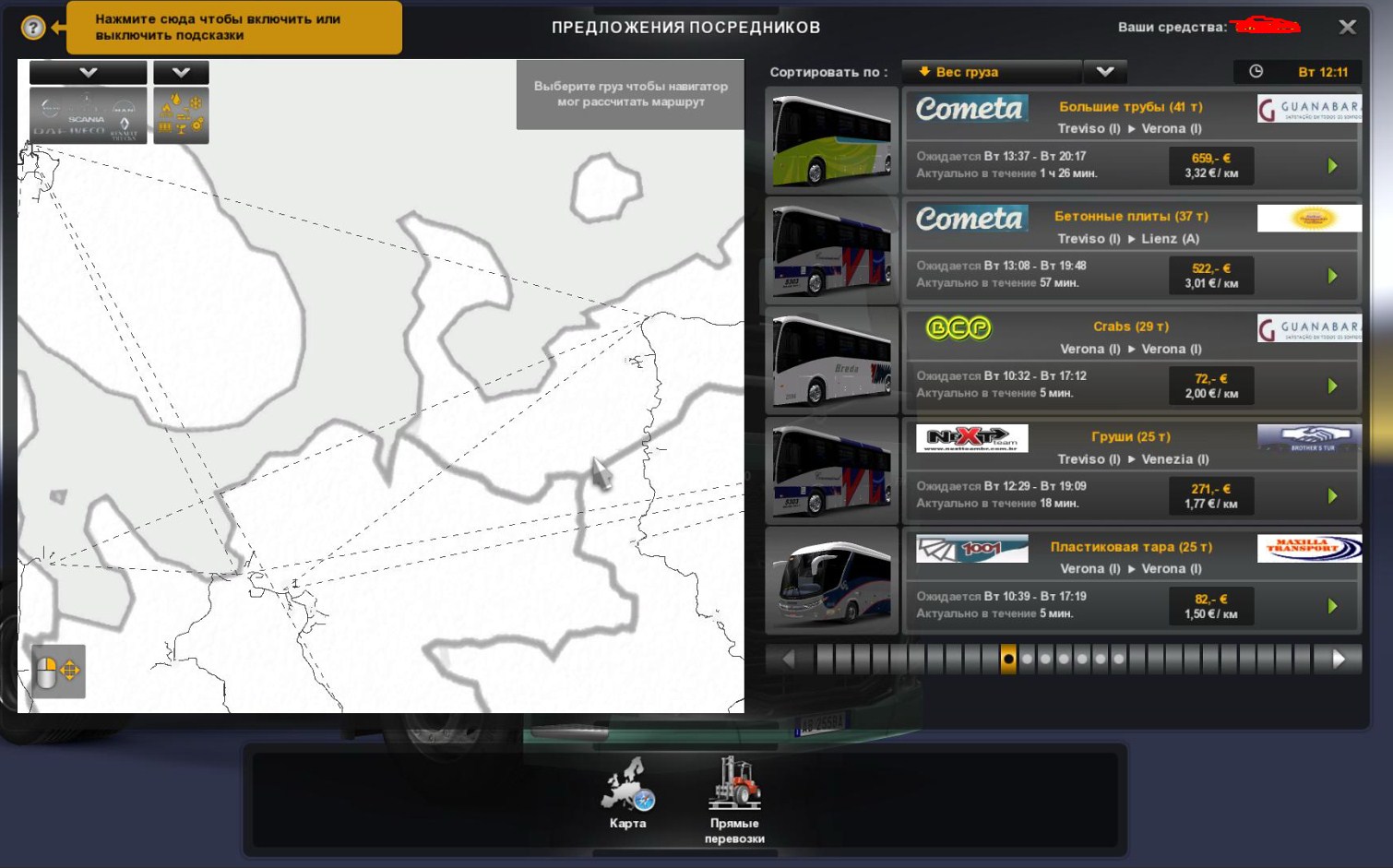Click the Актуально в течение 18 мин. text
This screenshot has width=1393, height=868.
997,504
